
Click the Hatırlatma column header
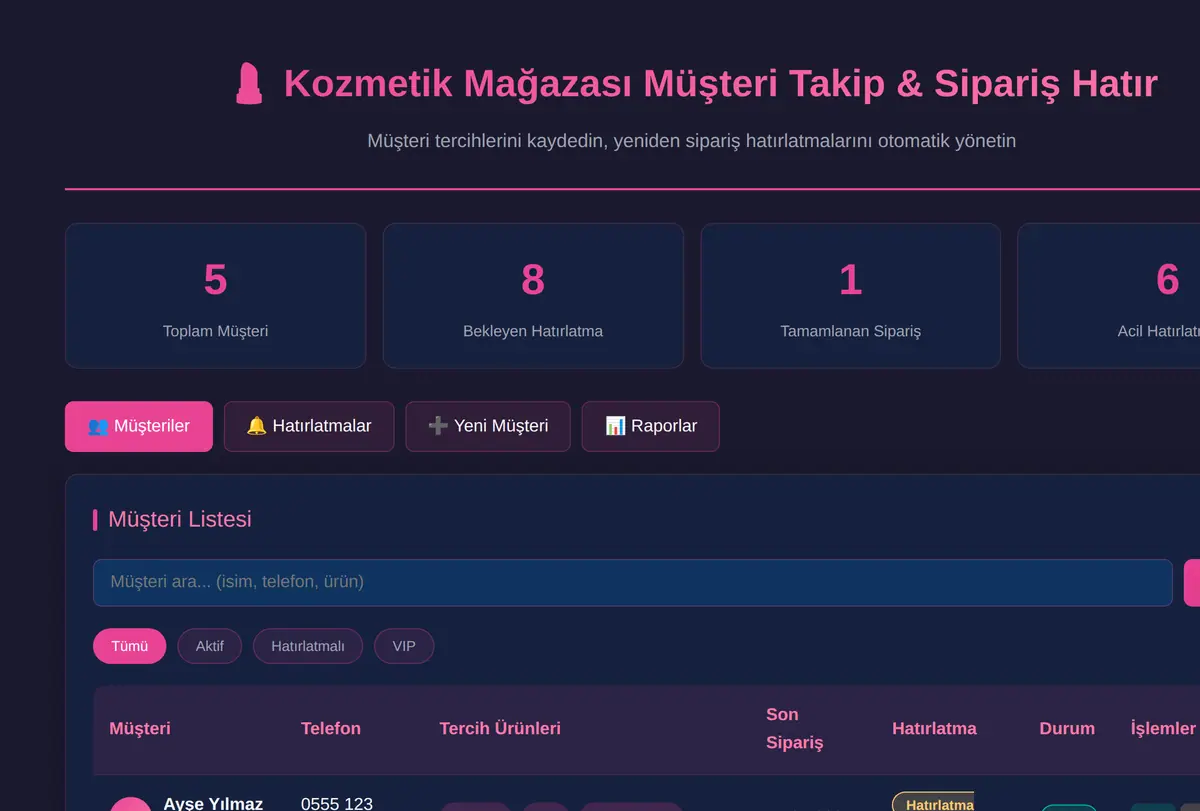coord(934,728)
